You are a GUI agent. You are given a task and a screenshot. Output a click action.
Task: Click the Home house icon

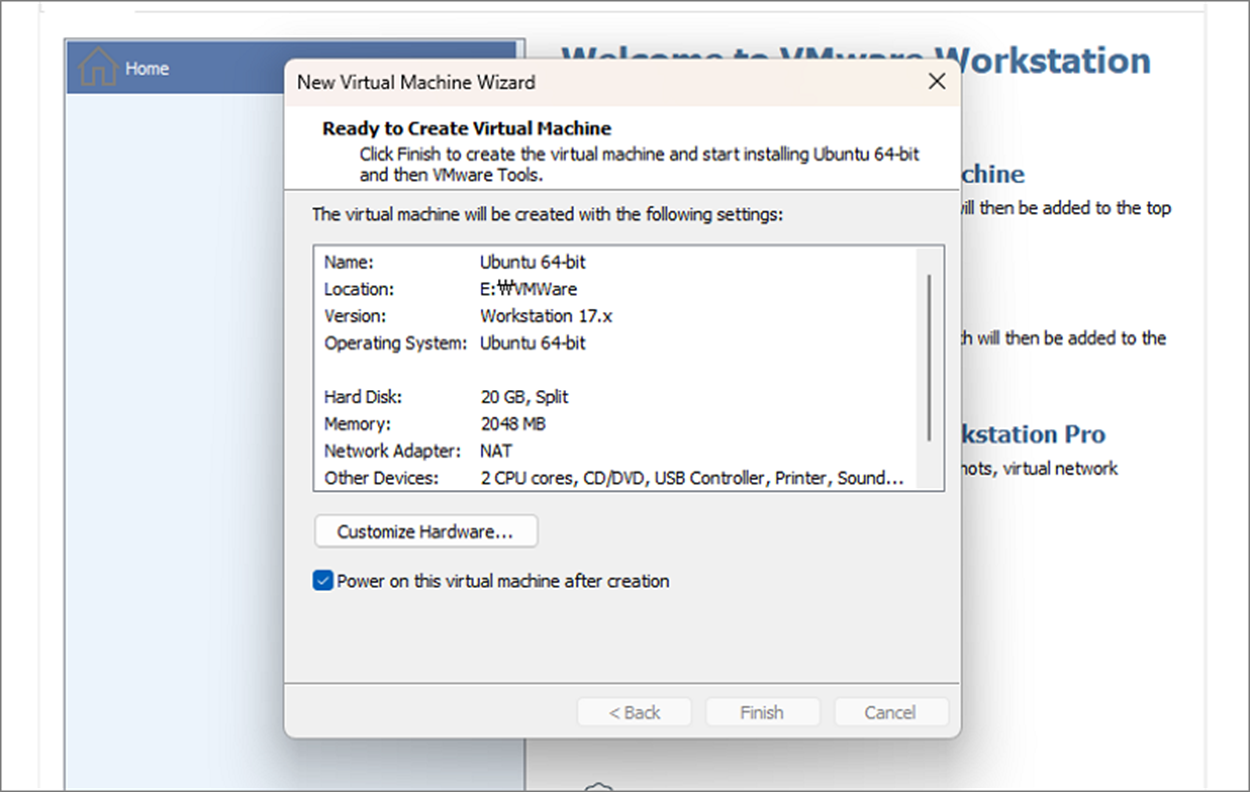point(98,67)
